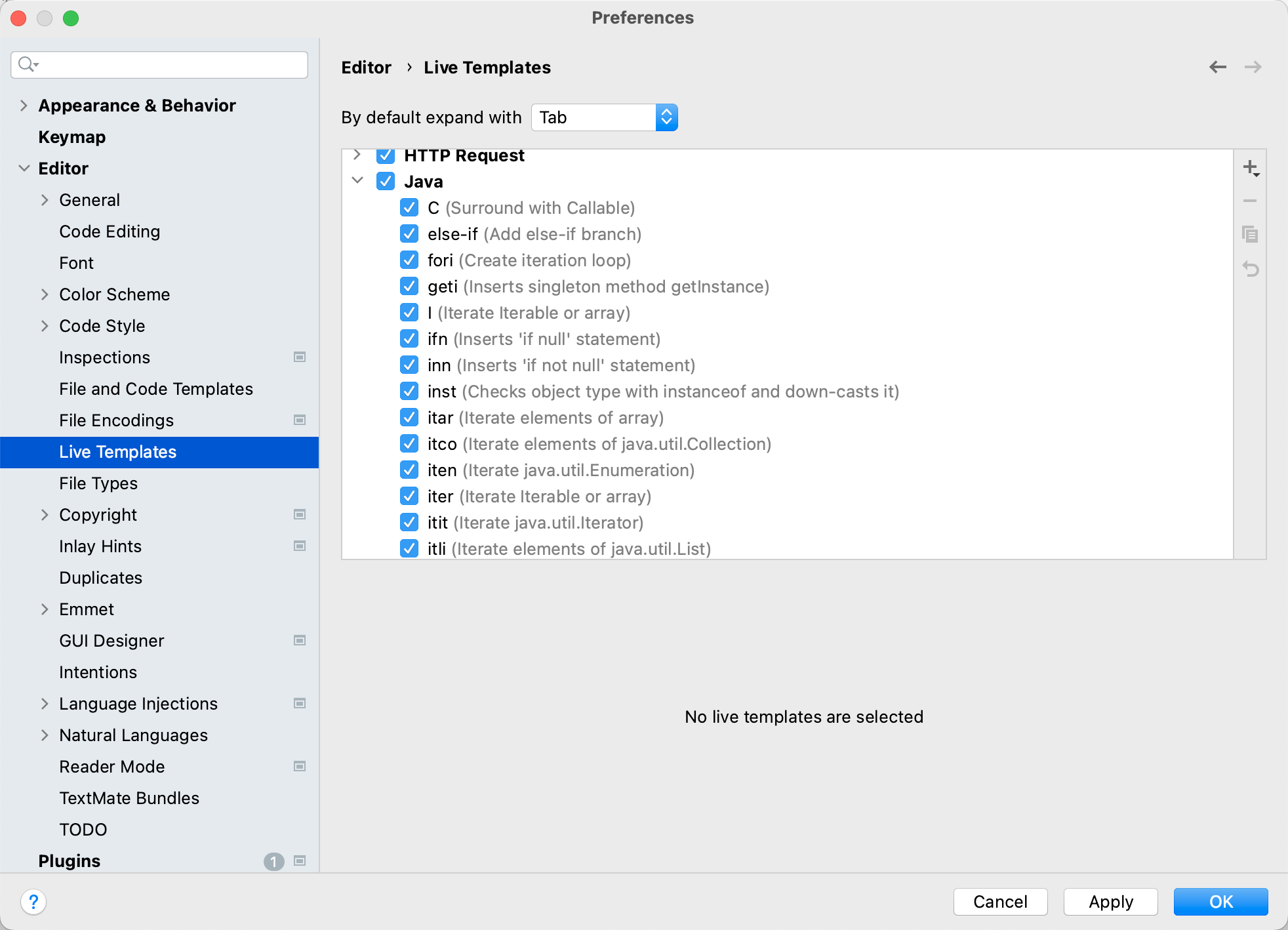Click the help question mark icon
Viewport: 1288px width, 930px height.
pyautogui.click(x=33, y=902)
